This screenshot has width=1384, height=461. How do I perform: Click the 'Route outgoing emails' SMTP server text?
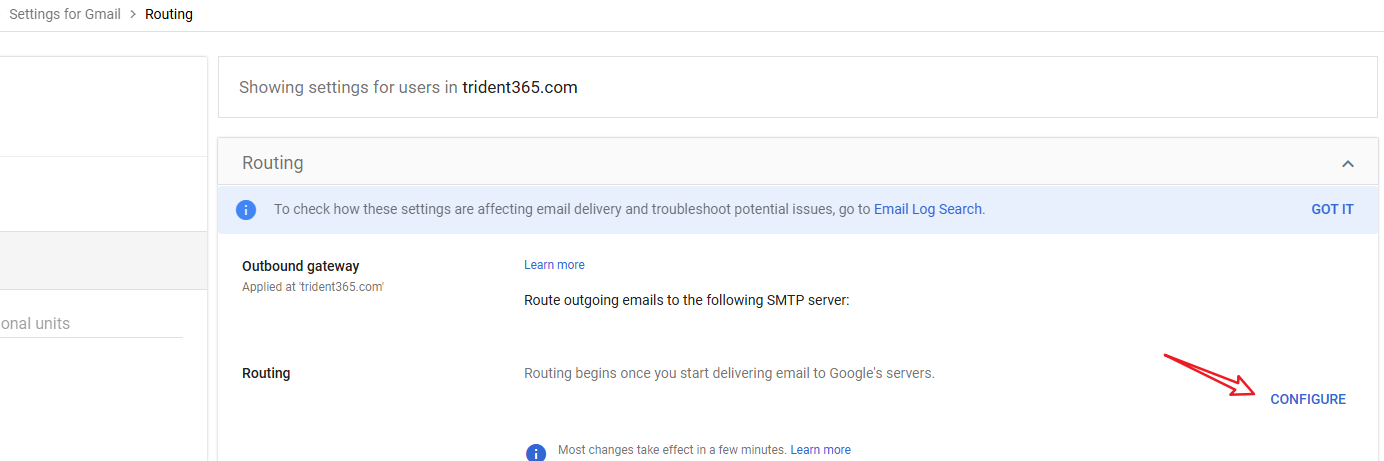(686, 300)
